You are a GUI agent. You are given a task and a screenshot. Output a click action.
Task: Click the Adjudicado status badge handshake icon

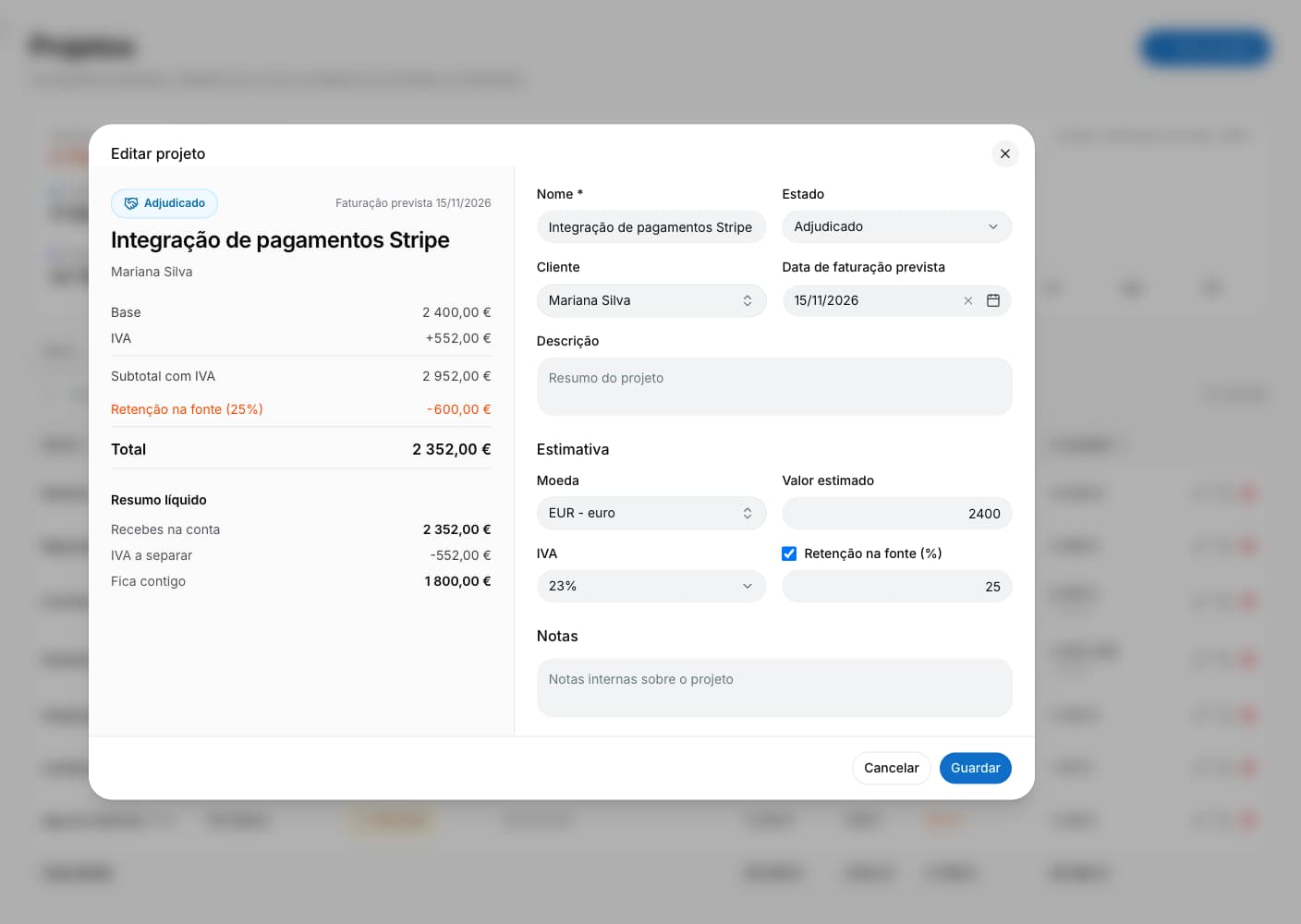pyautogui.click(x=131, y=203)
